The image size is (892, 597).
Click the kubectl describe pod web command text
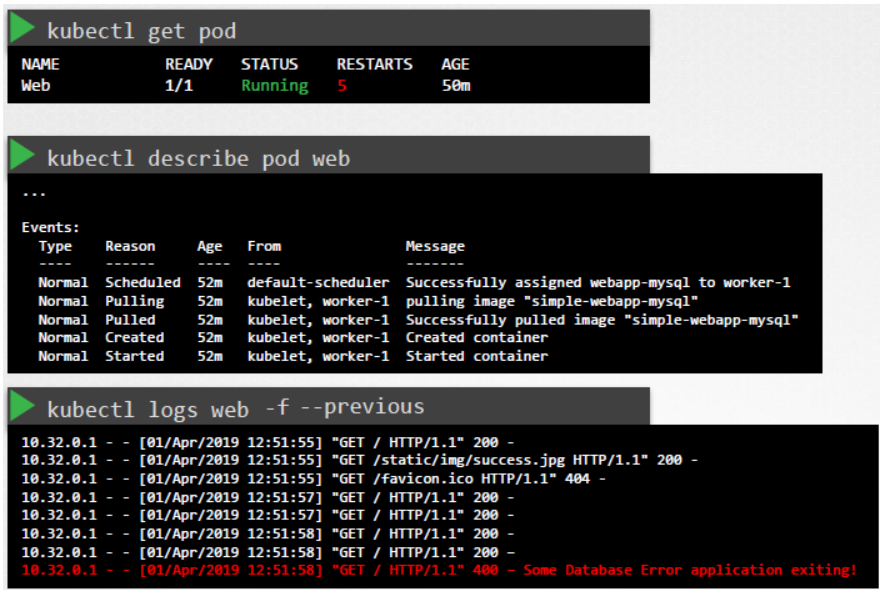(x=198, y=159)
